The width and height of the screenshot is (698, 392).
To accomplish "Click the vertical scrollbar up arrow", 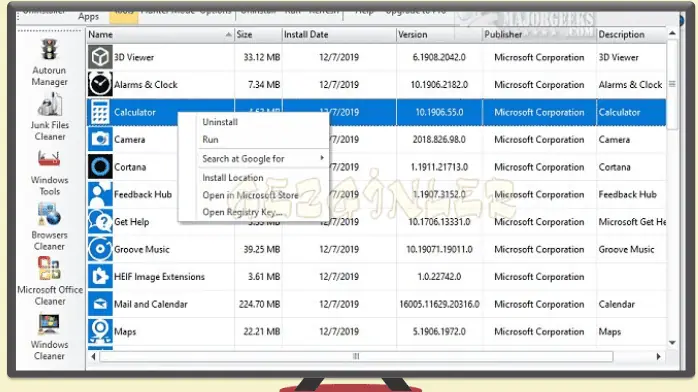I will pyautogui.click(x=672, y=33).
